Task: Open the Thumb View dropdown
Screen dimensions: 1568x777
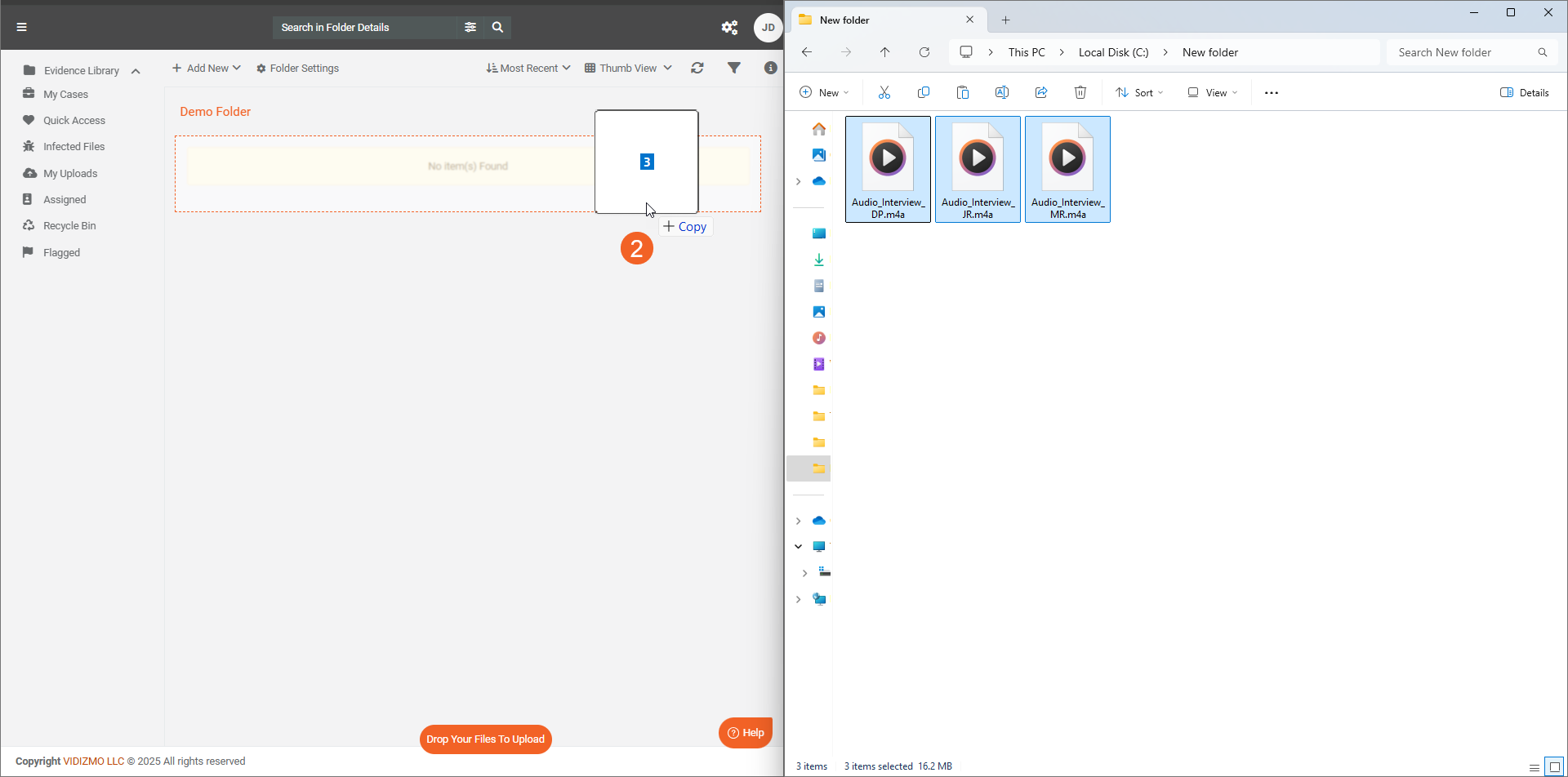Action: pos(628,69)
